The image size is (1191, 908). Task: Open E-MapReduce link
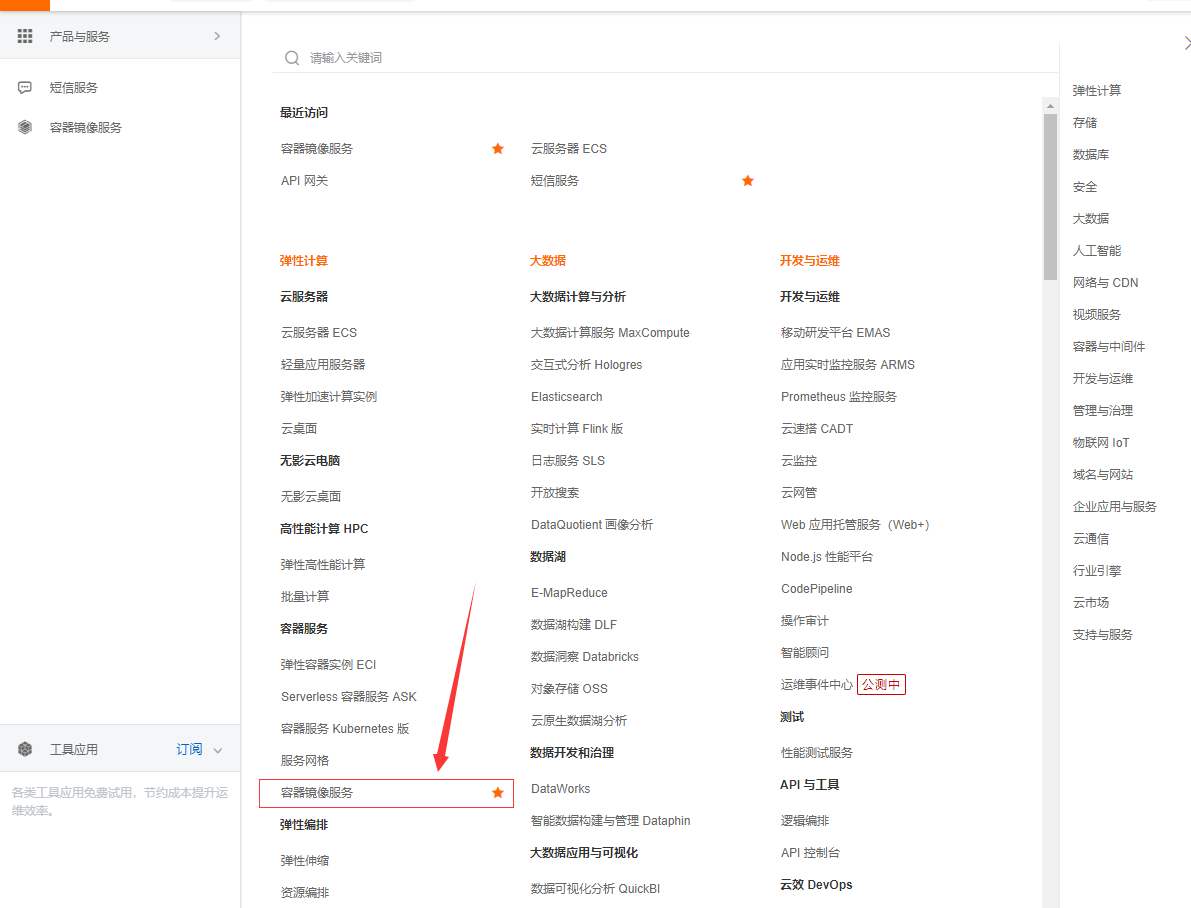click(569, 593)
